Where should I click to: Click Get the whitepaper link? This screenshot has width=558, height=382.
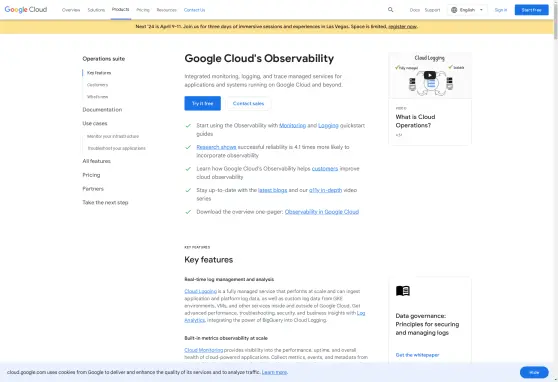[417, 355]
